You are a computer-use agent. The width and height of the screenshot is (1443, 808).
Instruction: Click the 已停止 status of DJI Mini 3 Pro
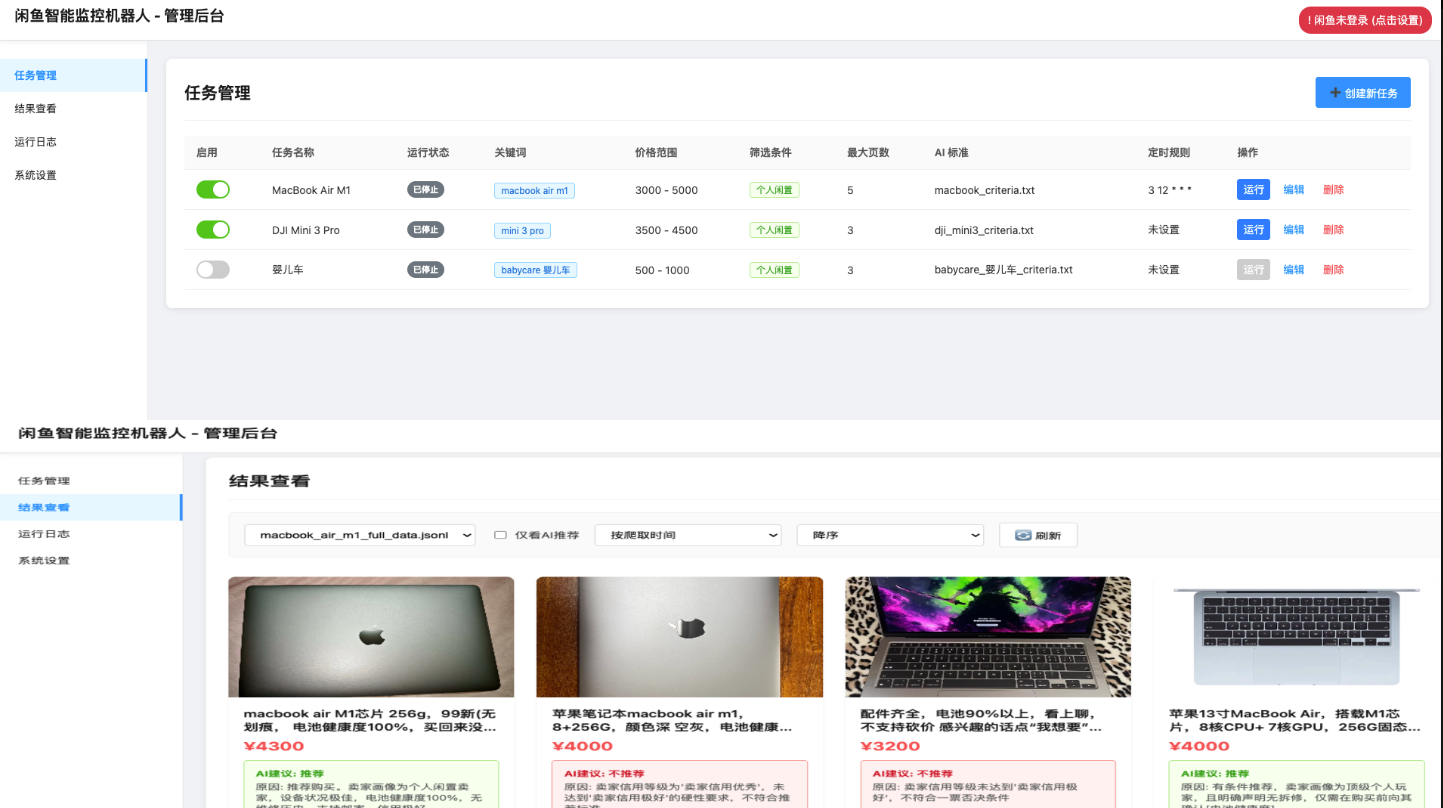coord(426,230)
